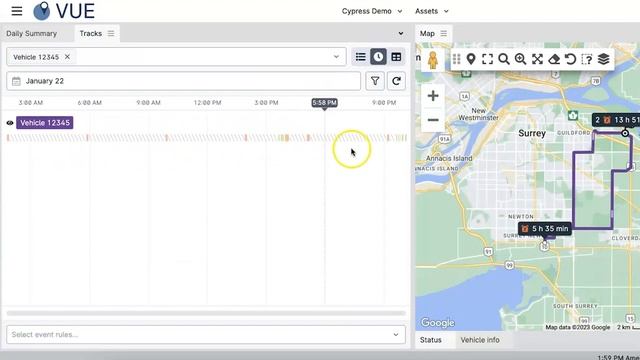Screen dimensions: 640x360
Task: Click the Street View pegman
Action: pyautogui.click(x=433, y=60)
